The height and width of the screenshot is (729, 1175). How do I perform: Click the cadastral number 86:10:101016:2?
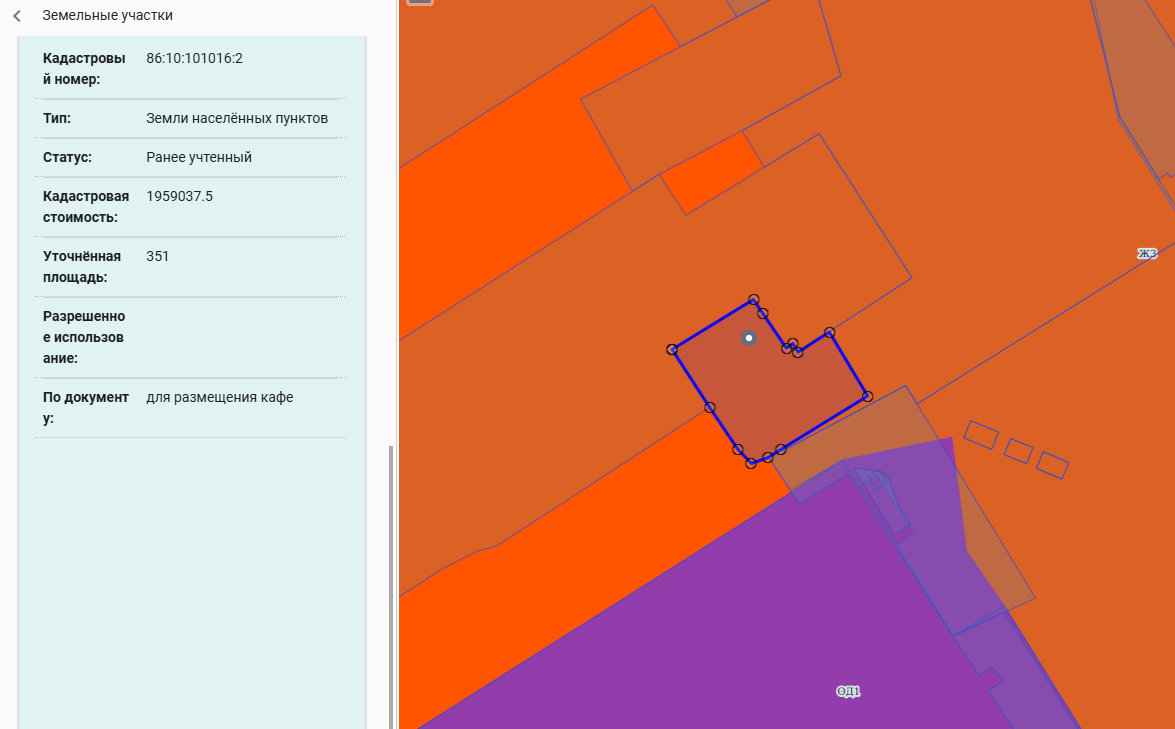pyautogui.click(x=194, y=58)
